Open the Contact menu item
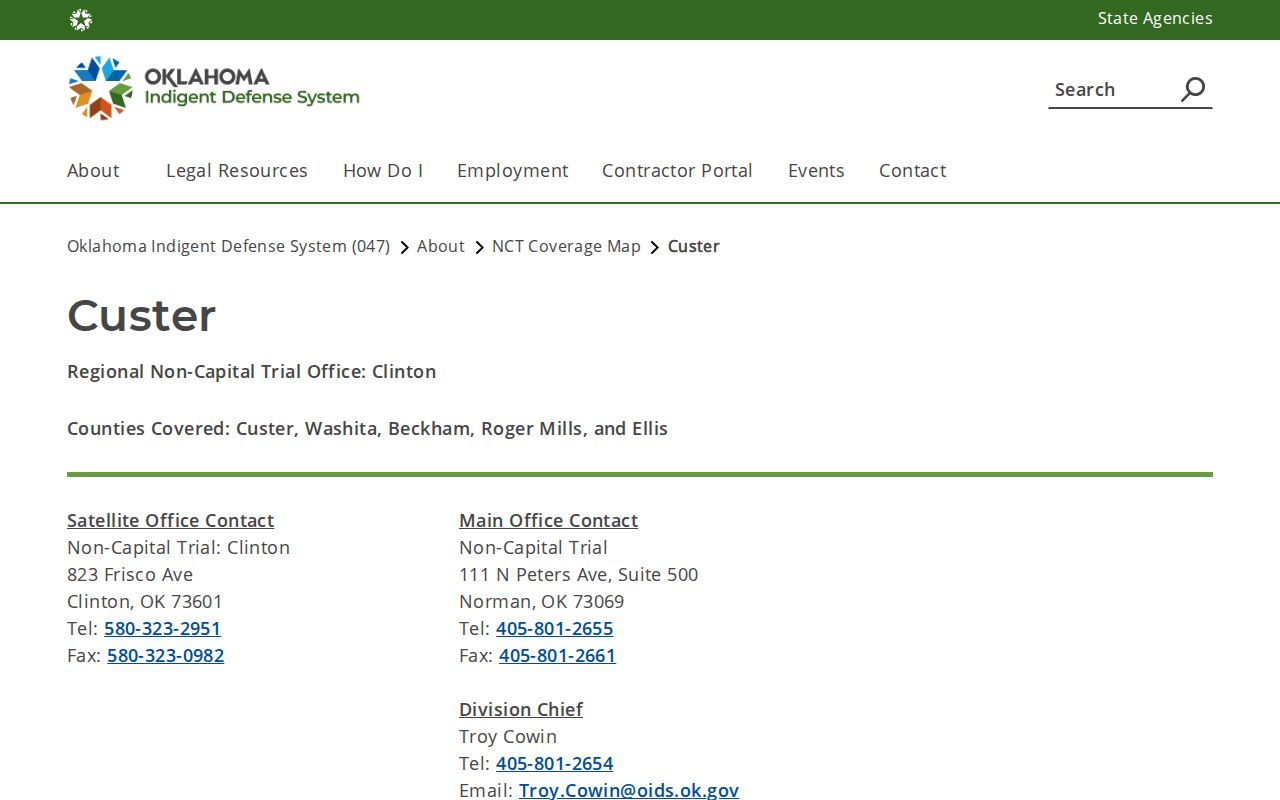Viewport: 1280px width, 800px height. click(x=913, y=170)
